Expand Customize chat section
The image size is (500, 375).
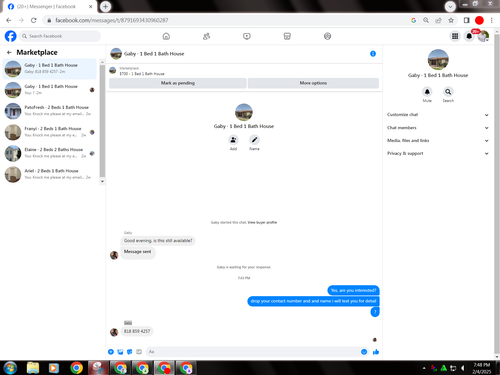438,115
